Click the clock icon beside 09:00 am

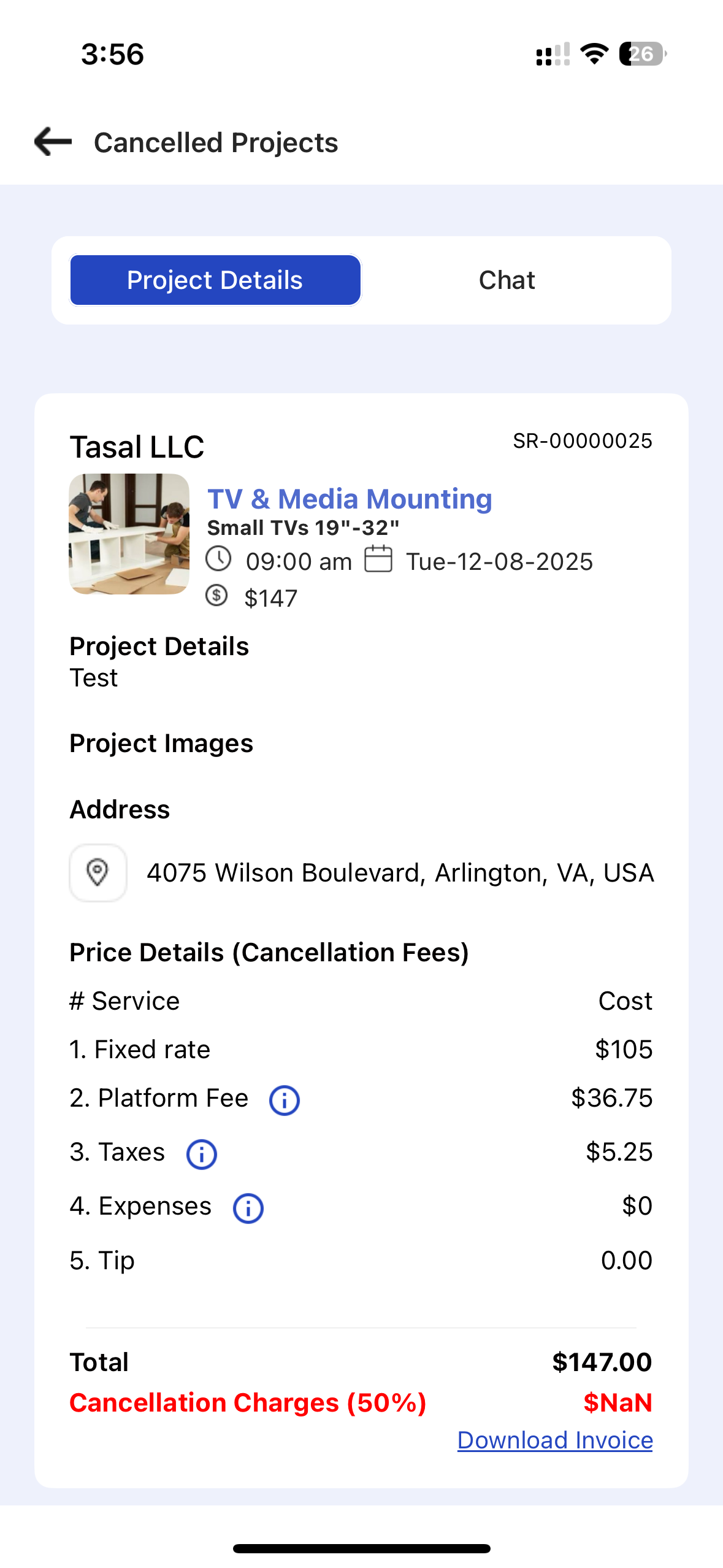(x=218, y=559)
